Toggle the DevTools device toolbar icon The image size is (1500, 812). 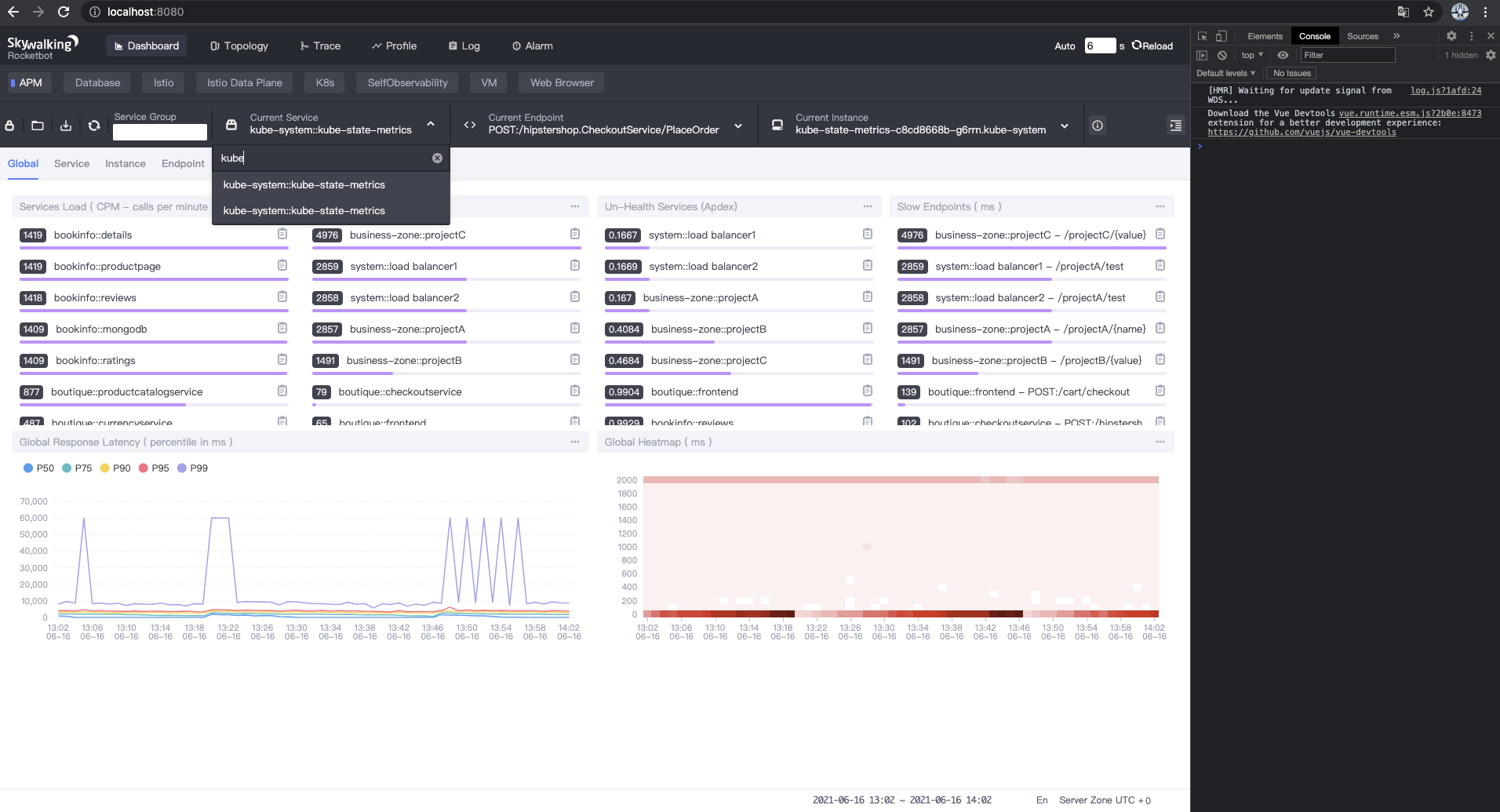pos(1221,36)
